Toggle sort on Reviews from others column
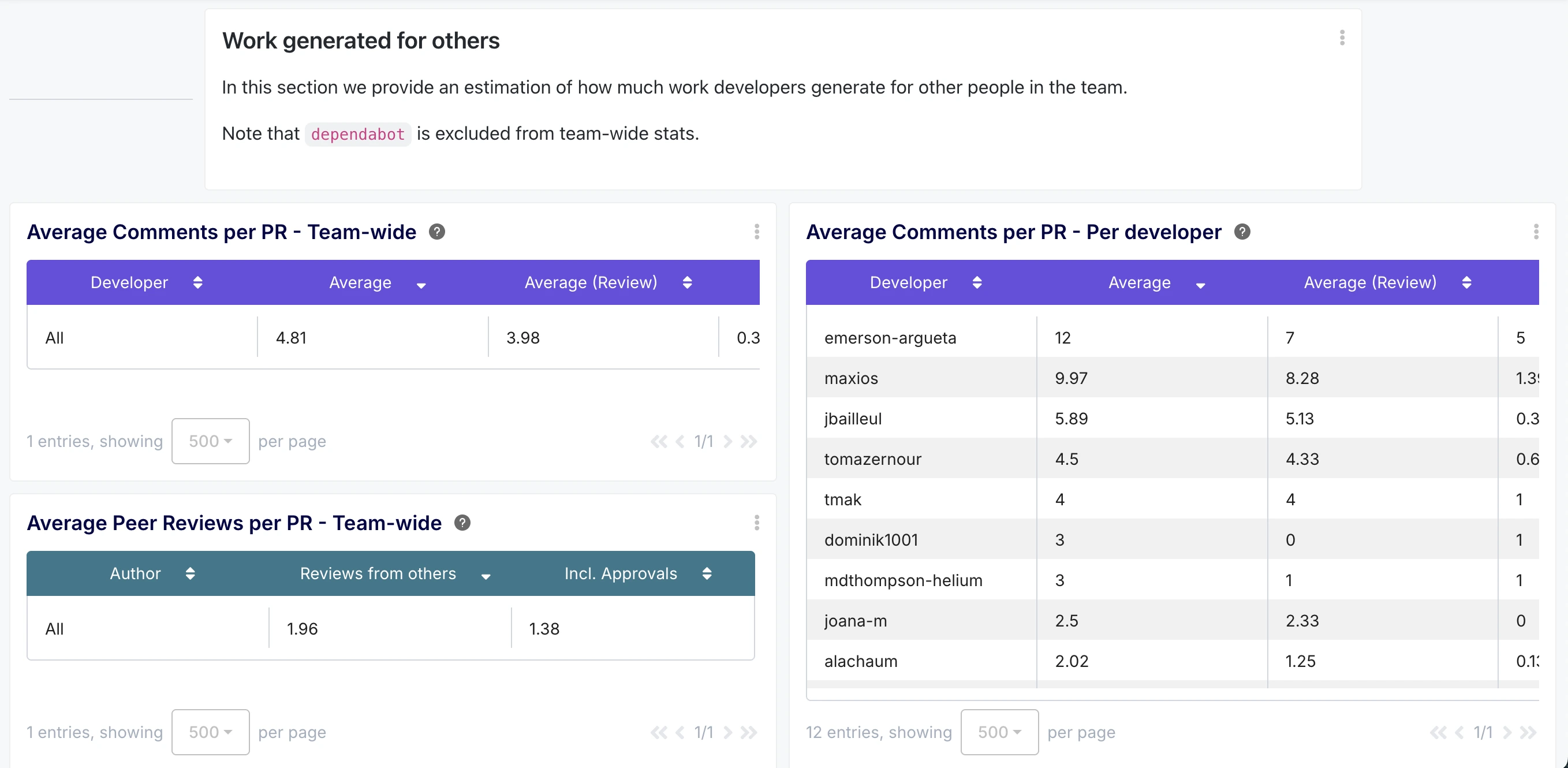Image resolution: width=1568 pixels, height=768 pixels. [485, 576]
